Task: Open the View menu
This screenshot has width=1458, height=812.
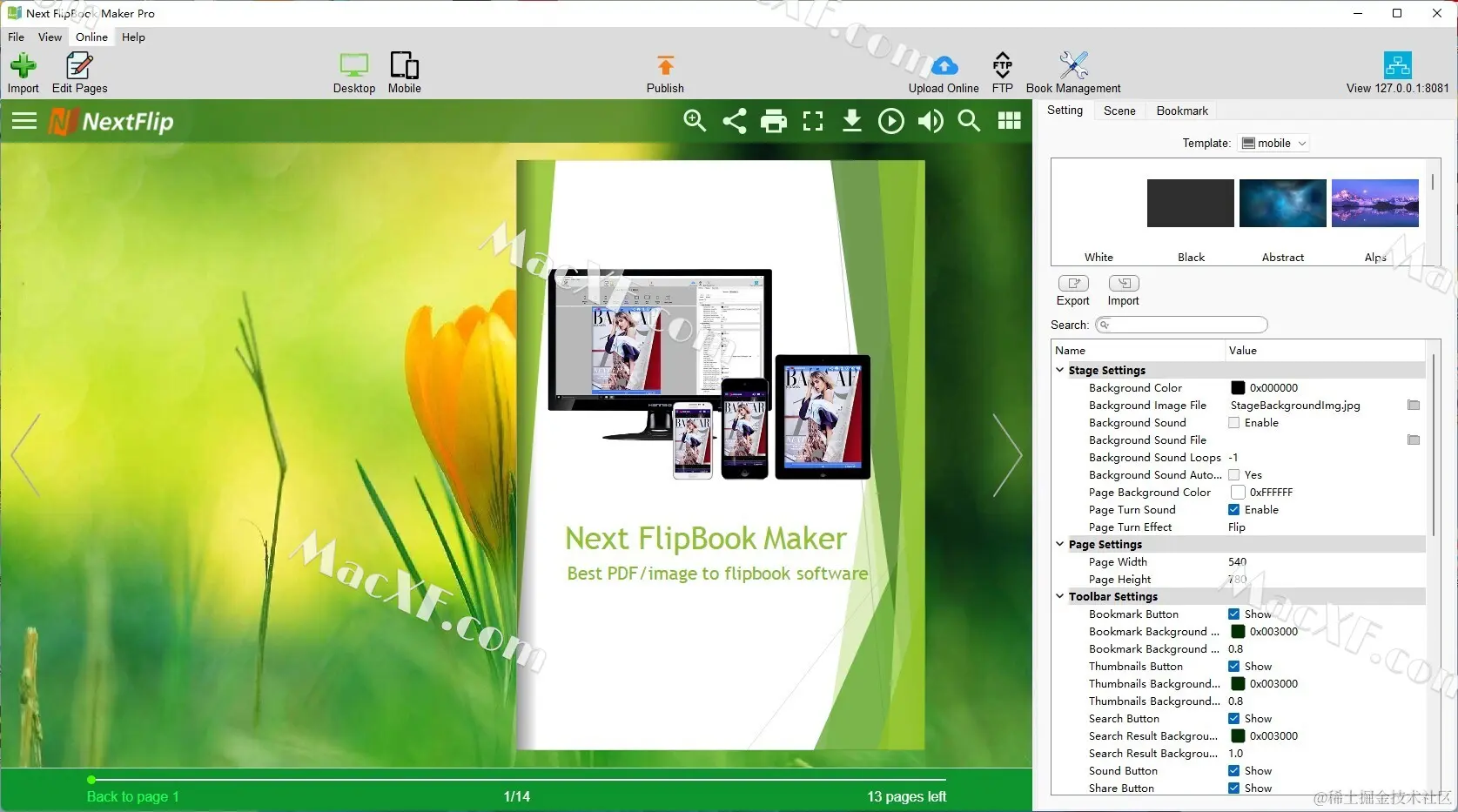Action: click(x=50, y=37)
